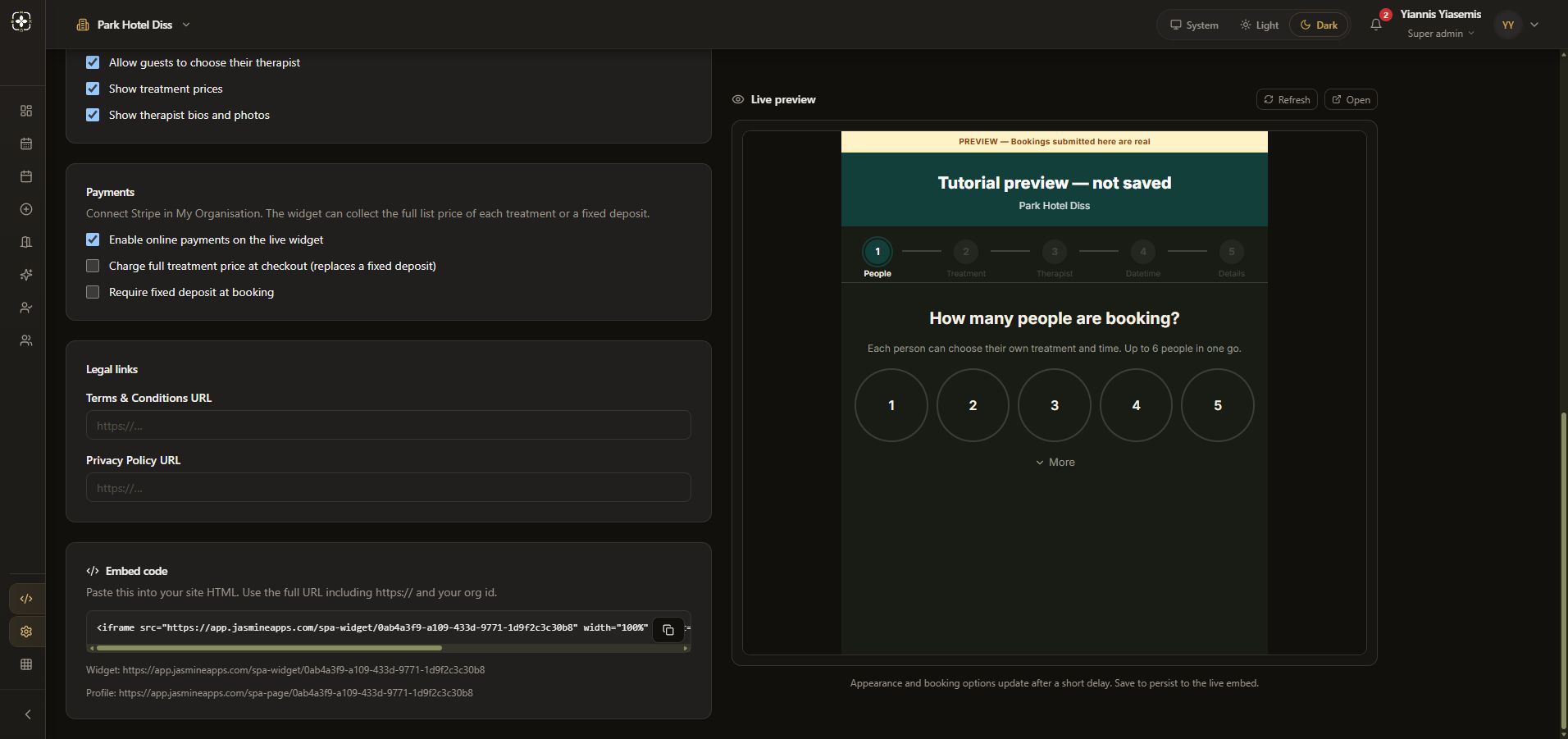This screenshot has height=739, width=1568.
Task: Switch theme to System
Action: 1194,25
